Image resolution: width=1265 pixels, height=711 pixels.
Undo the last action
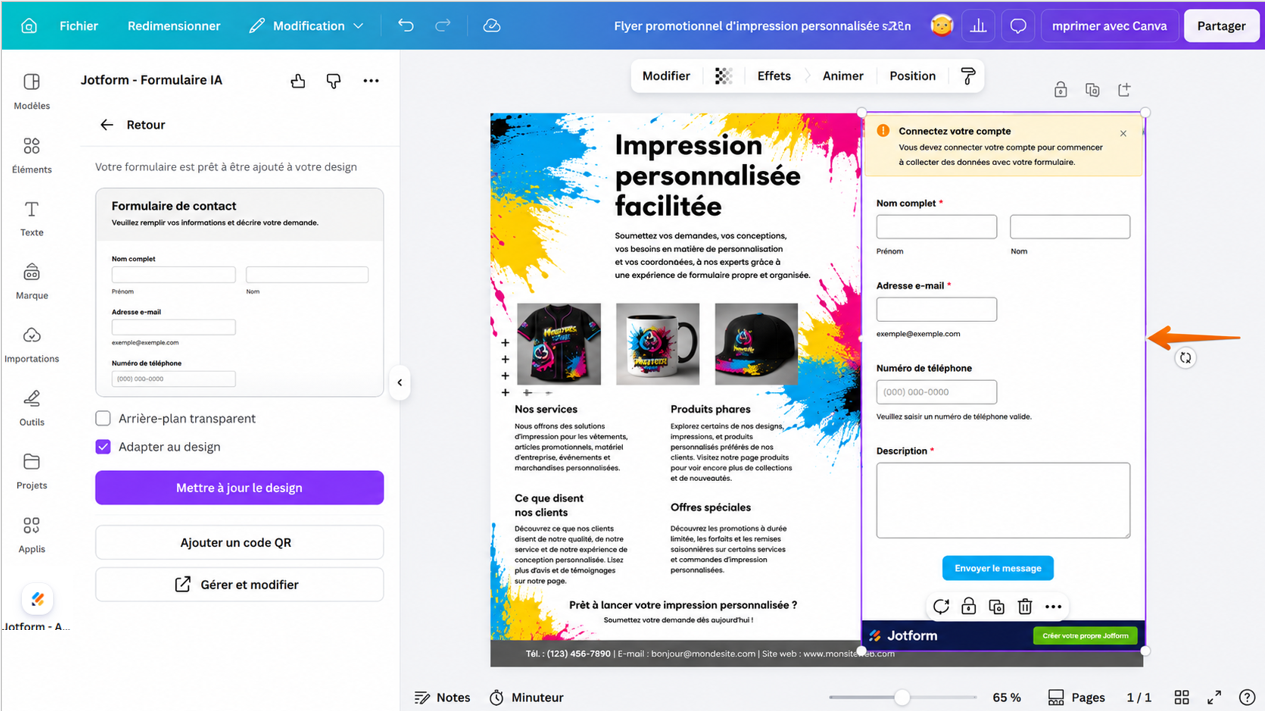pos(405,26)
